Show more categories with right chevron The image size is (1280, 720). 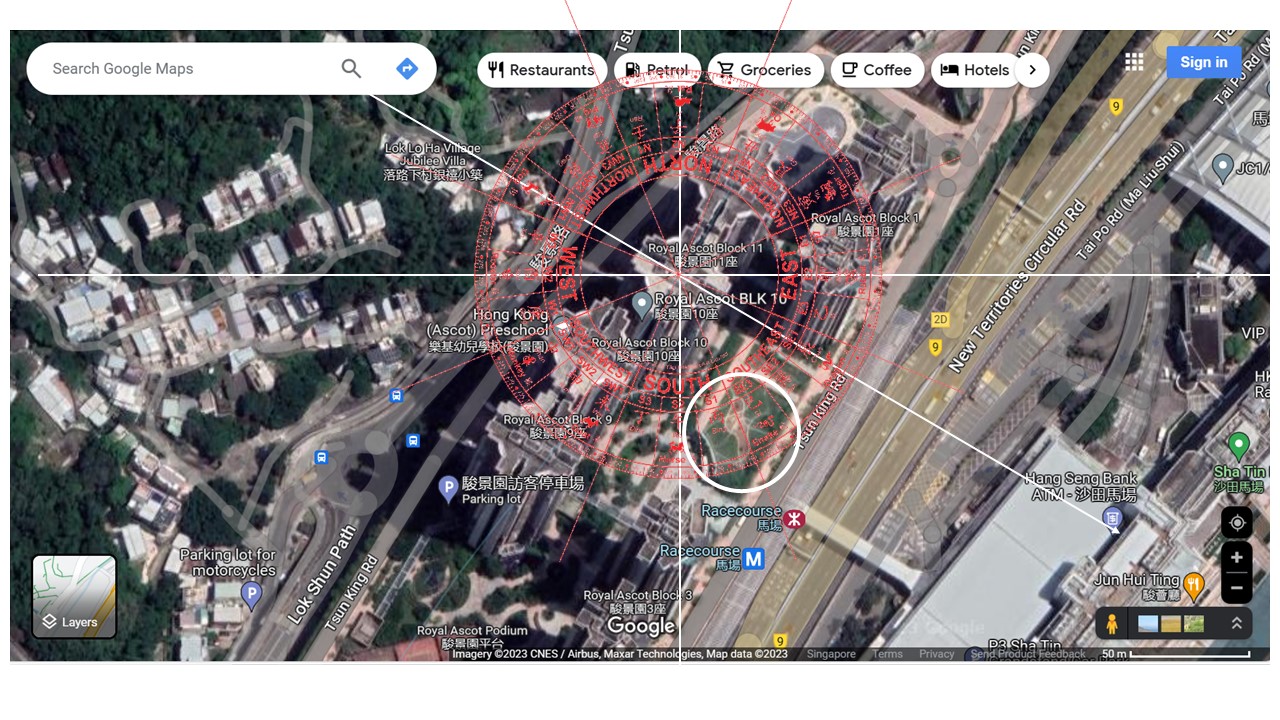(1032, 70)
